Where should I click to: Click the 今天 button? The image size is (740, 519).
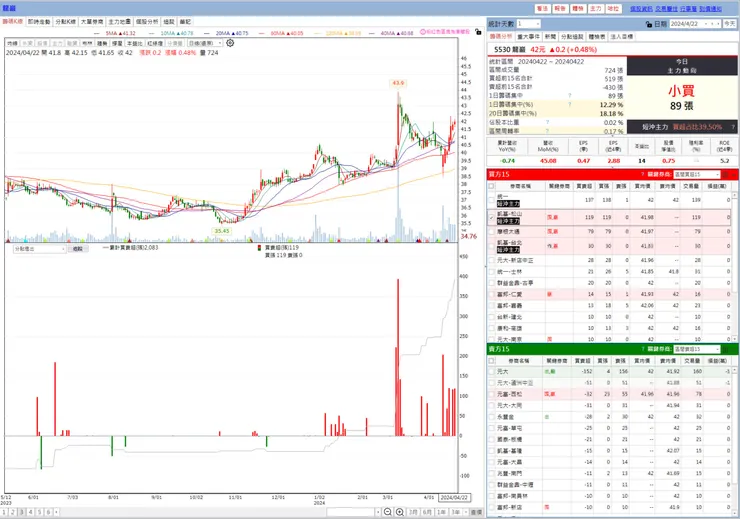[x=730, y=24]
